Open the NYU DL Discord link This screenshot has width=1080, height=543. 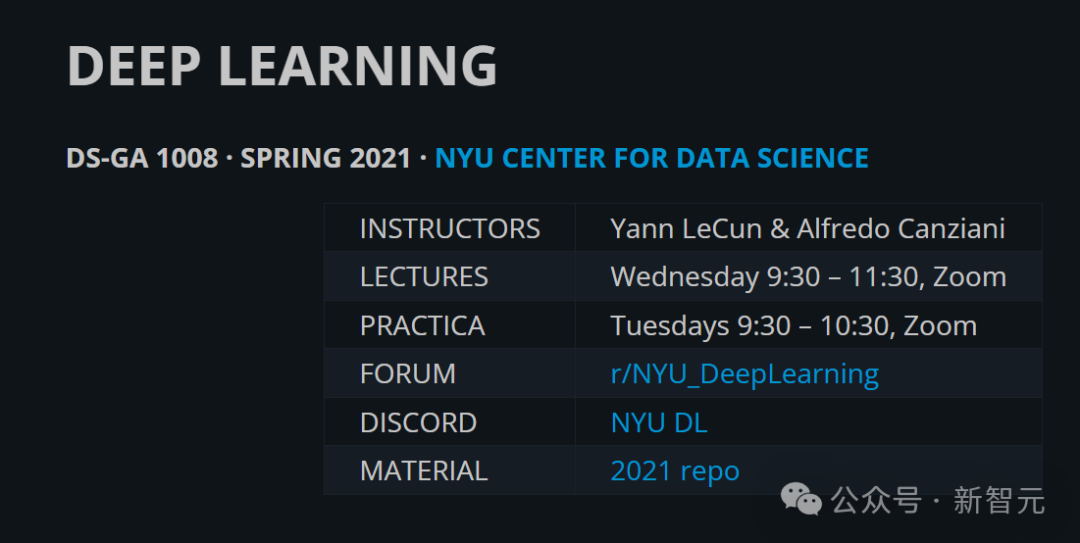(x=659, y=422)
